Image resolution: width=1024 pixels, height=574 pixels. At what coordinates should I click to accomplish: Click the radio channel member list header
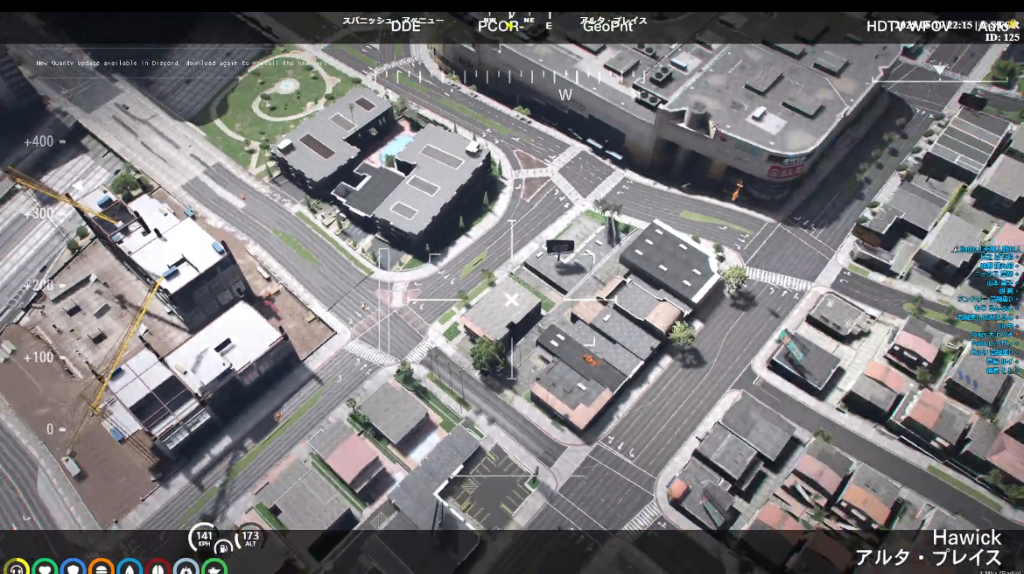[985, 249]
